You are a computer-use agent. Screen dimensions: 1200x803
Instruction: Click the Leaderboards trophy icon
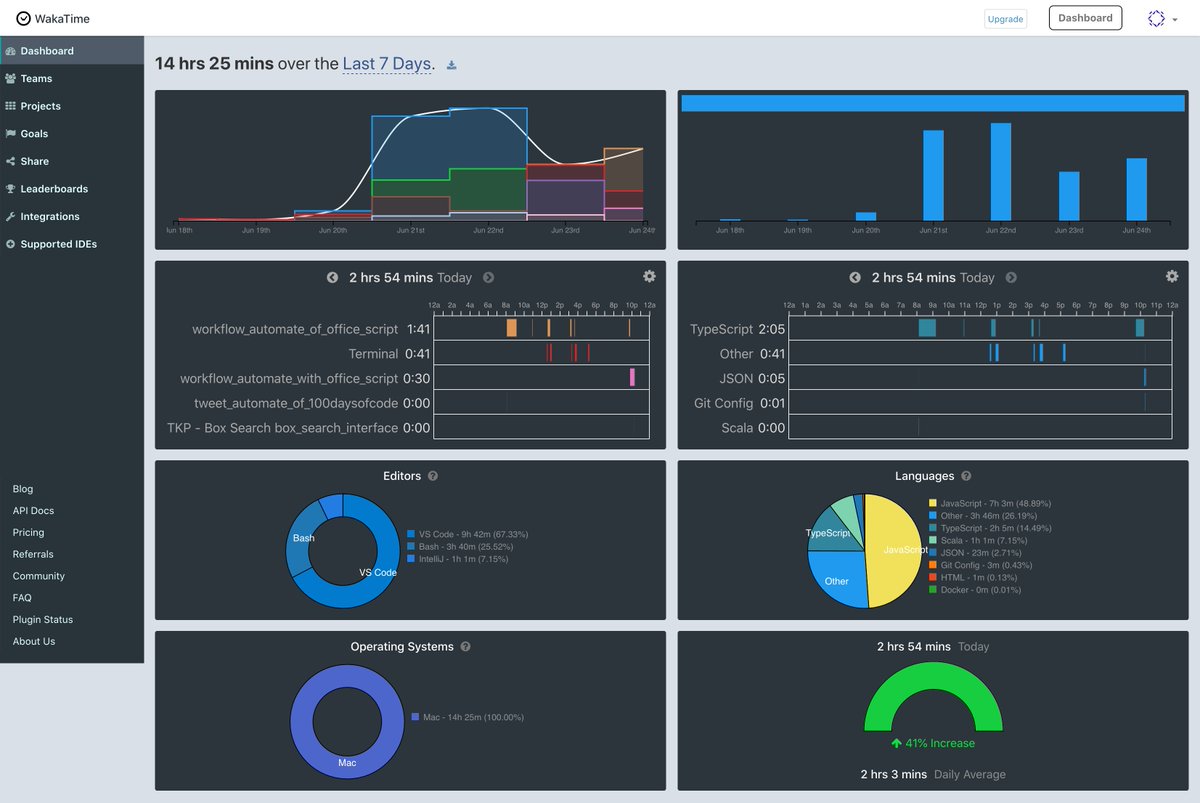[x=11, y=189]
